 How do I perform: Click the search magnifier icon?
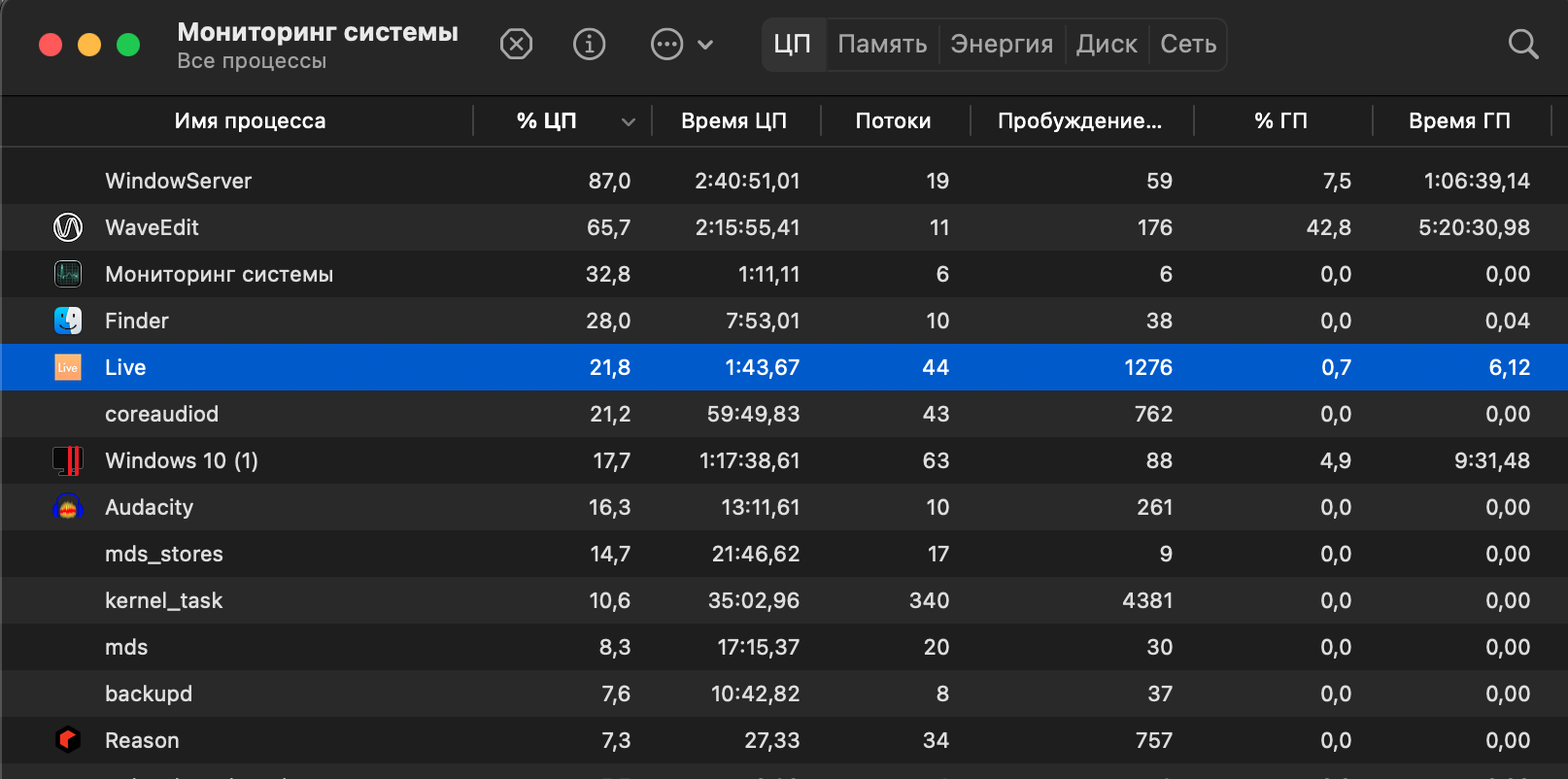point(1522,44)
